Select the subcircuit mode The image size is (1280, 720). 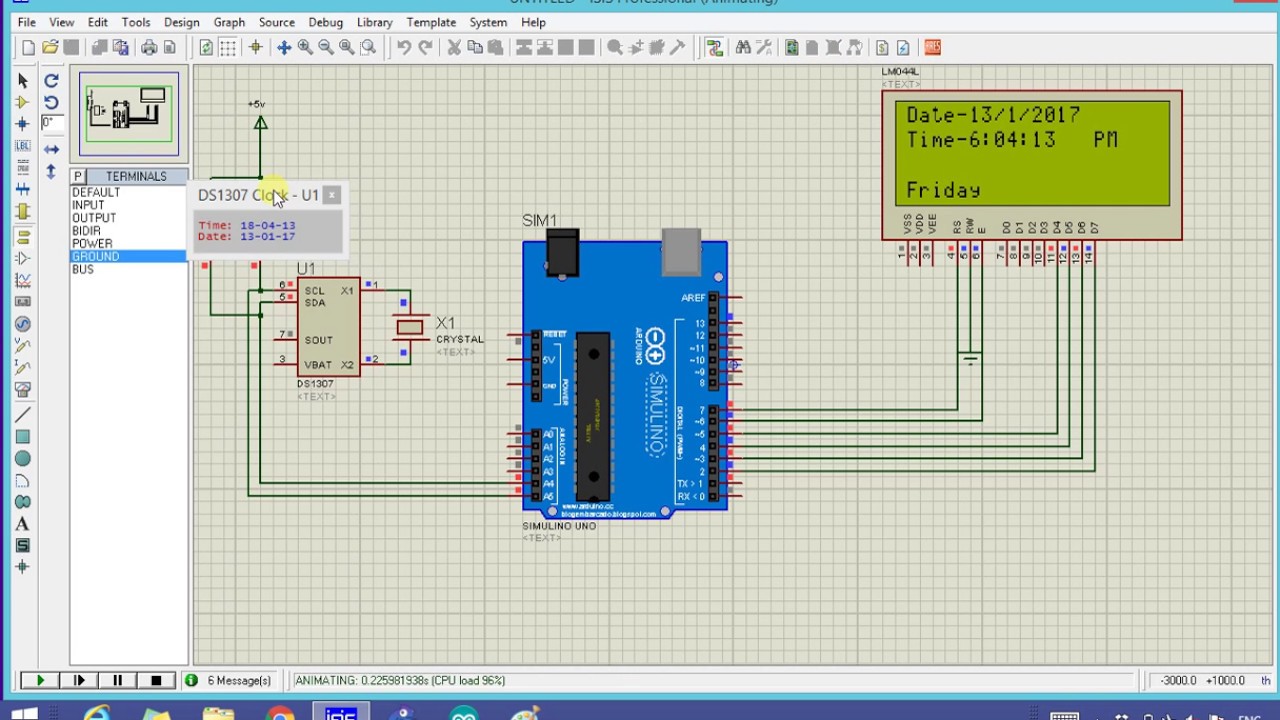pos(23,212)
